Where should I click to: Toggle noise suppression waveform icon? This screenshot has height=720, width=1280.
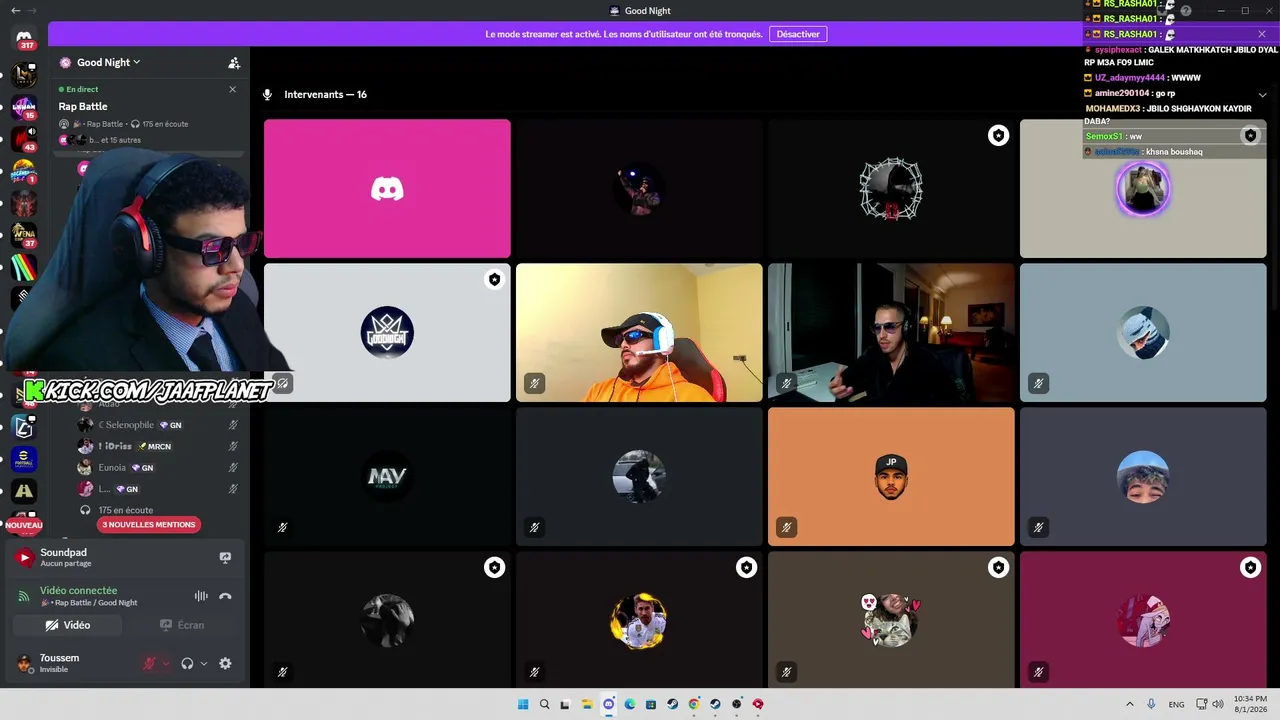coord(201,596)
